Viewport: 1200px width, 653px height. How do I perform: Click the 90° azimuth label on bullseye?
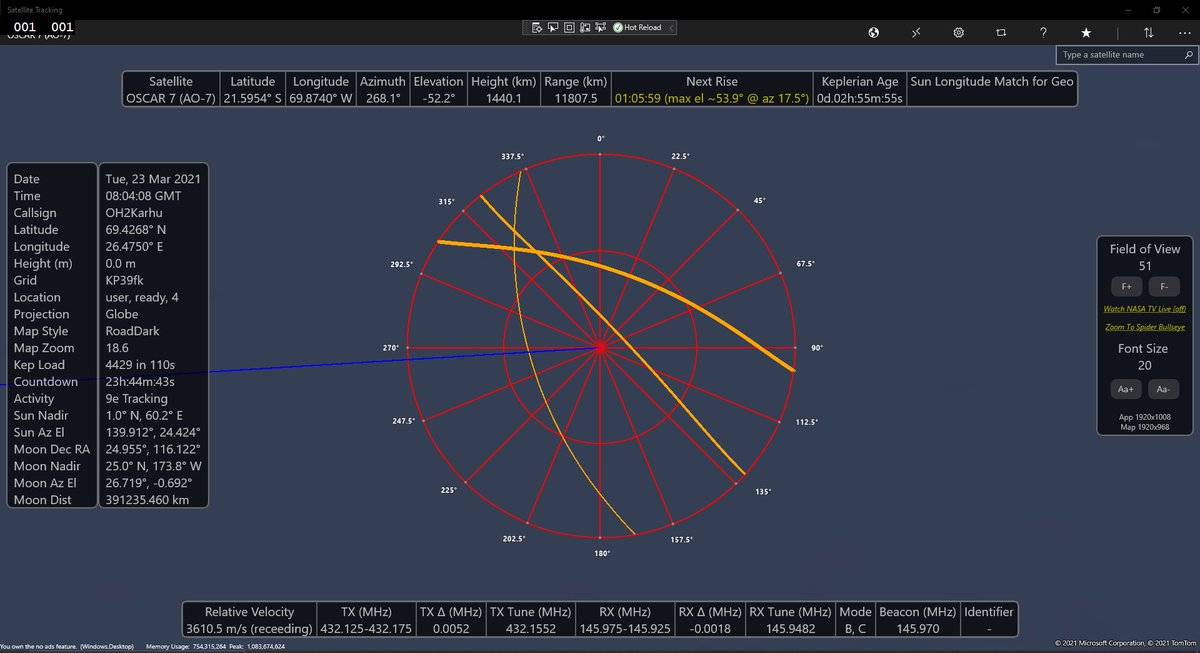click(816, 348)
